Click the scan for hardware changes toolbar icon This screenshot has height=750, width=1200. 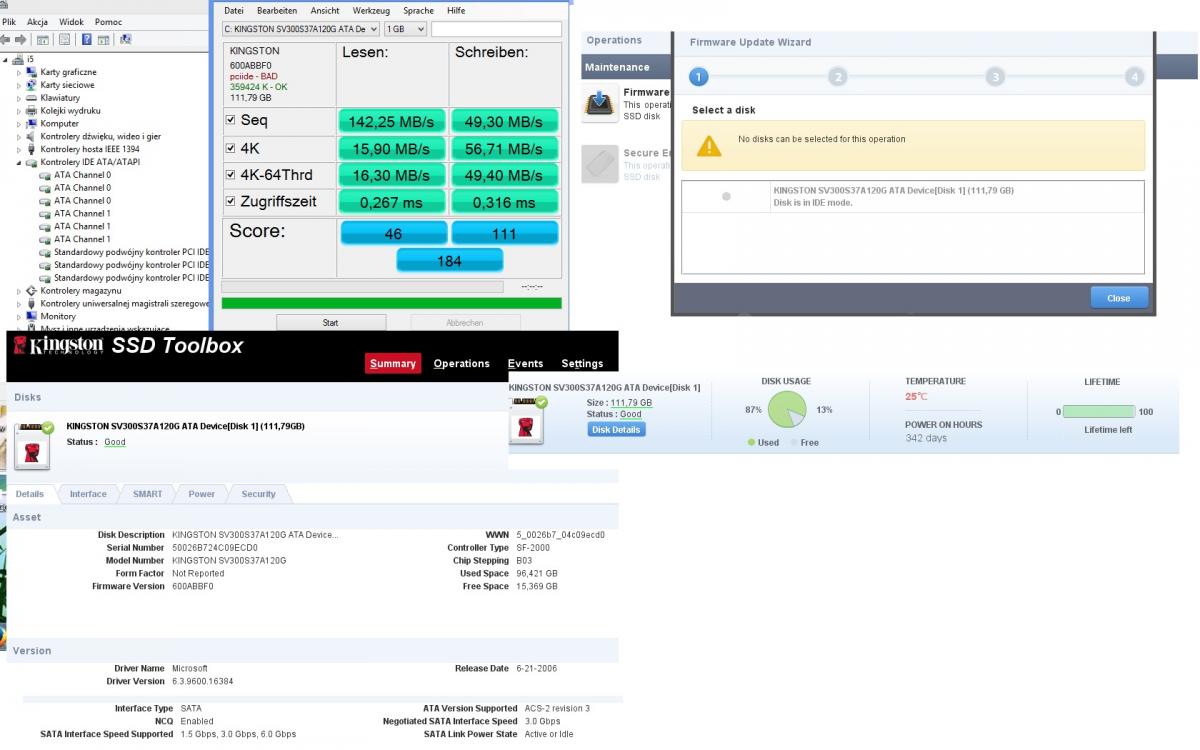pos(125,39)
